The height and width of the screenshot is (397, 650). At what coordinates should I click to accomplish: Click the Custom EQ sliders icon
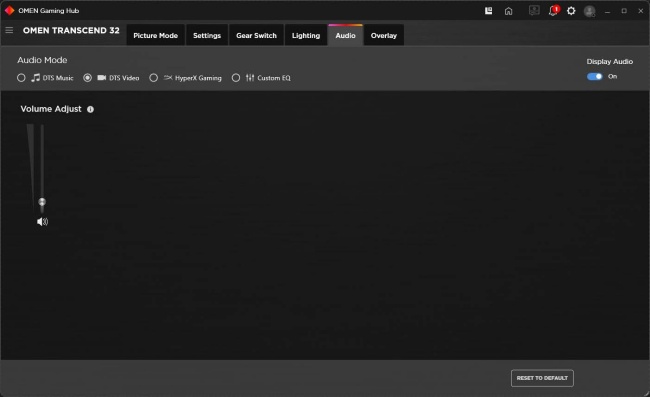point(250,77)
